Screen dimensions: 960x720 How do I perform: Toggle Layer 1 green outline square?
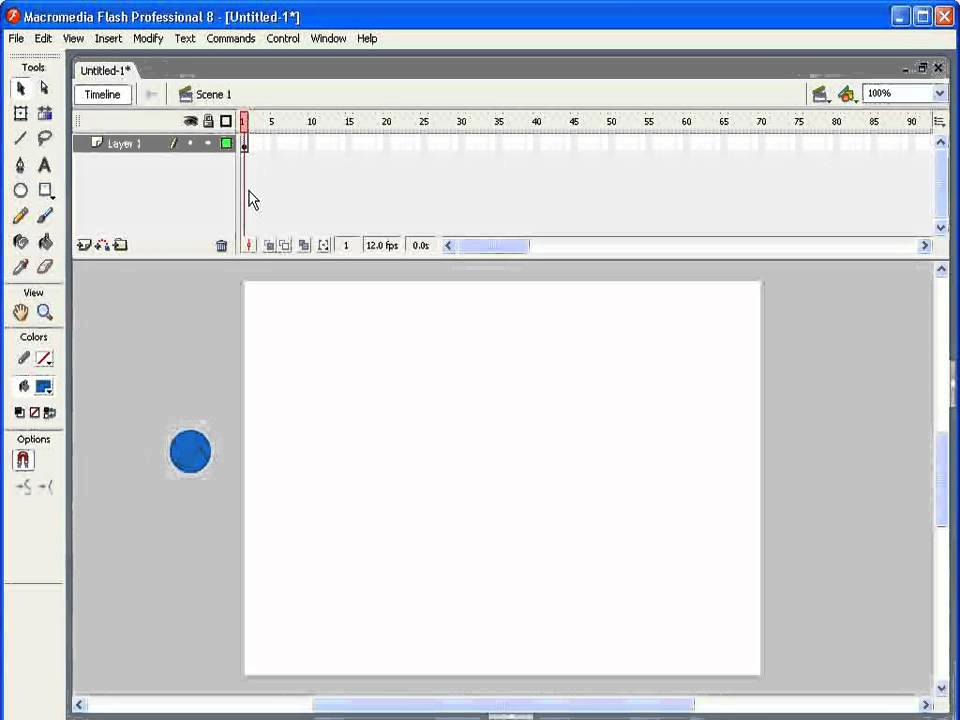click(x=226, y=143)
